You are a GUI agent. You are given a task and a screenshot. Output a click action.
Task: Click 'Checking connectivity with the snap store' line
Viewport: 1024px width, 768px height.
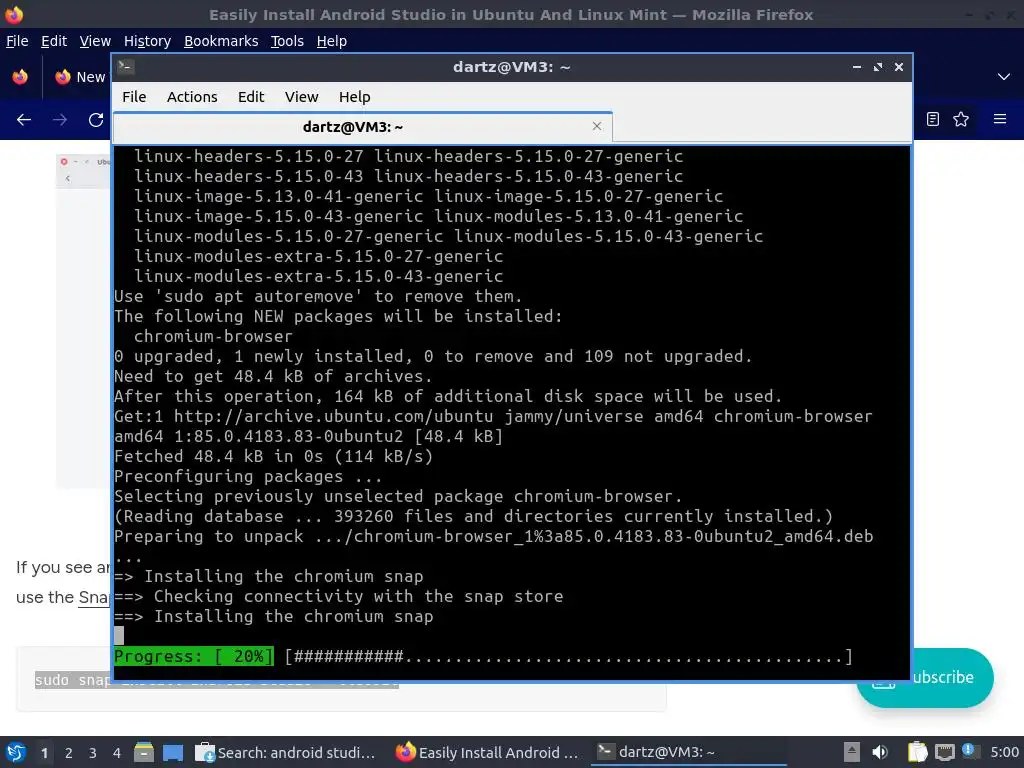coord(338,596)
